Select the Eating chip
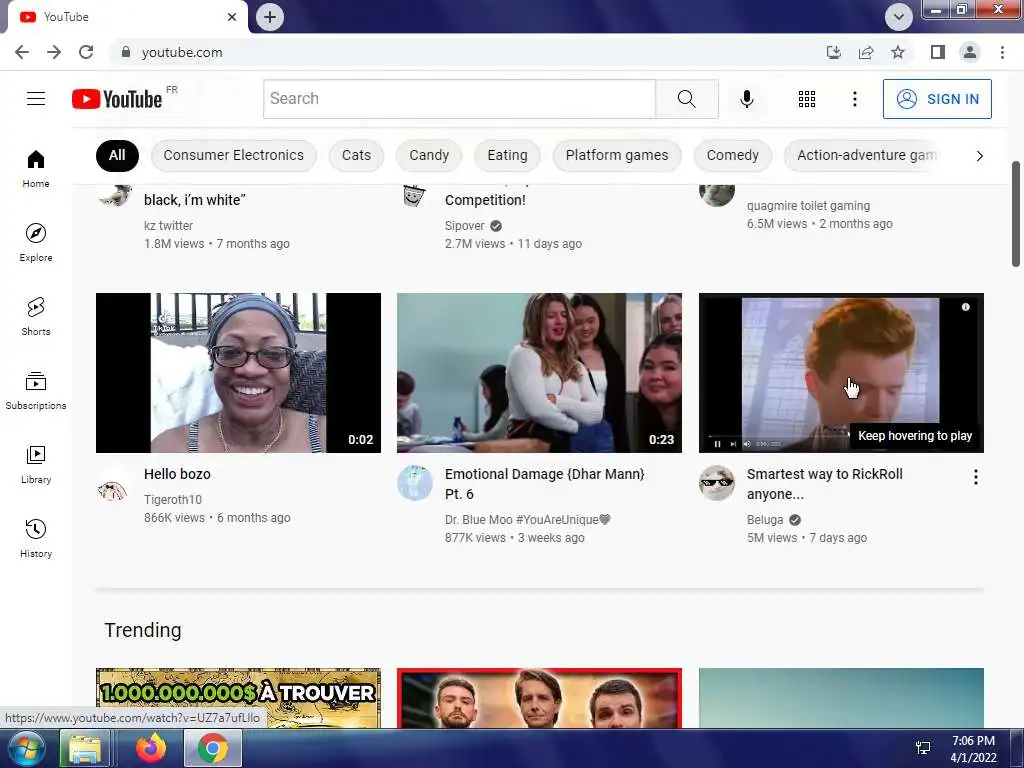 [507, 155]
